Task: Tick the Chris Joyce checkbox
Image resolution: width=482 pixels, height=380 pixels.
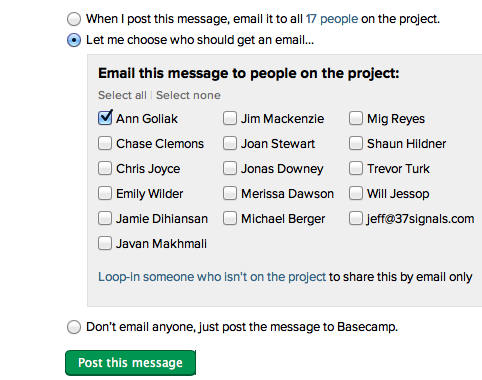Action: point(105,168)
